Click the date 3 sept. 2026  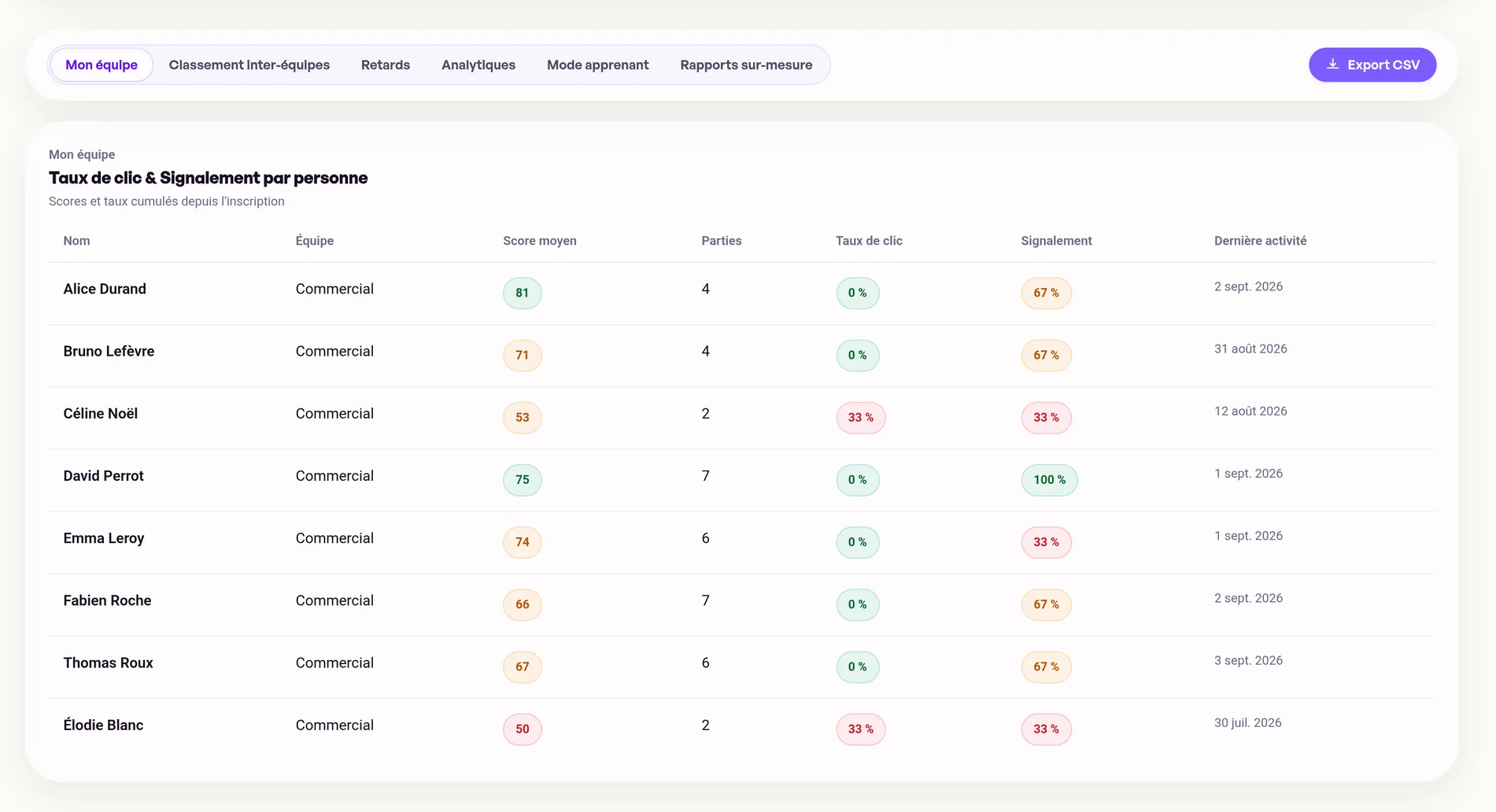click(1248, 660)
